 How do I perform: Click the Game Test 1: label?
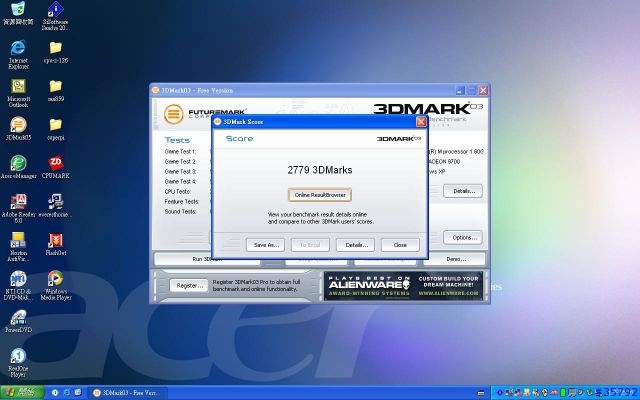180,151
